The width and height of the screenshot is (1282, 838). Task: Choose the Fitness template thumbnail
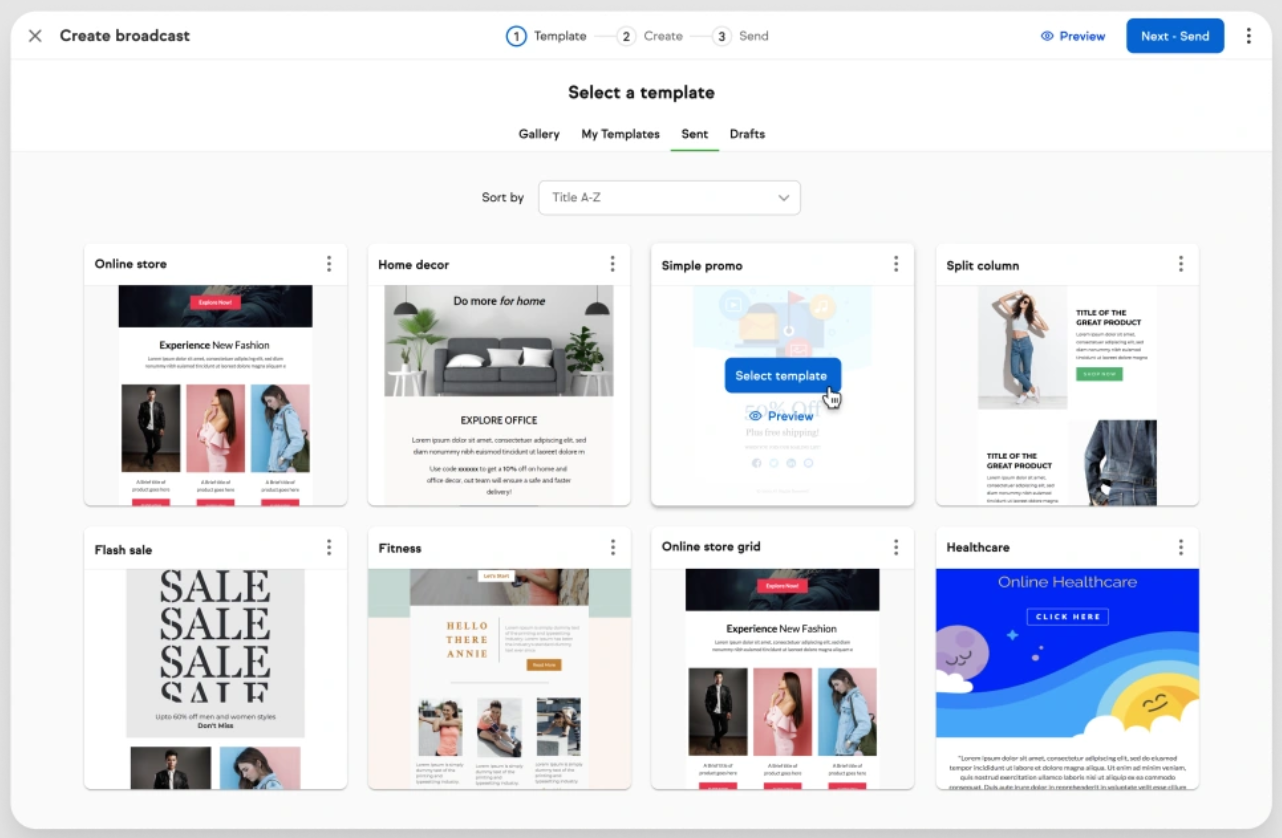click(499, 679)
